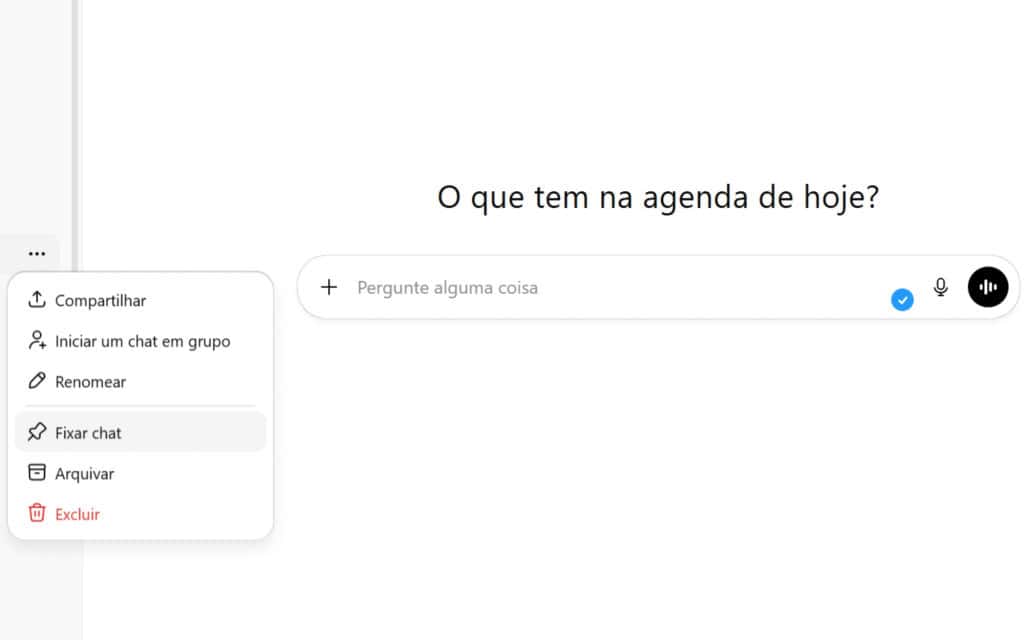Select Excluir to delete the chat
Image resolution: width=1024 pixels, height=640 pixels.
point(77,513)
